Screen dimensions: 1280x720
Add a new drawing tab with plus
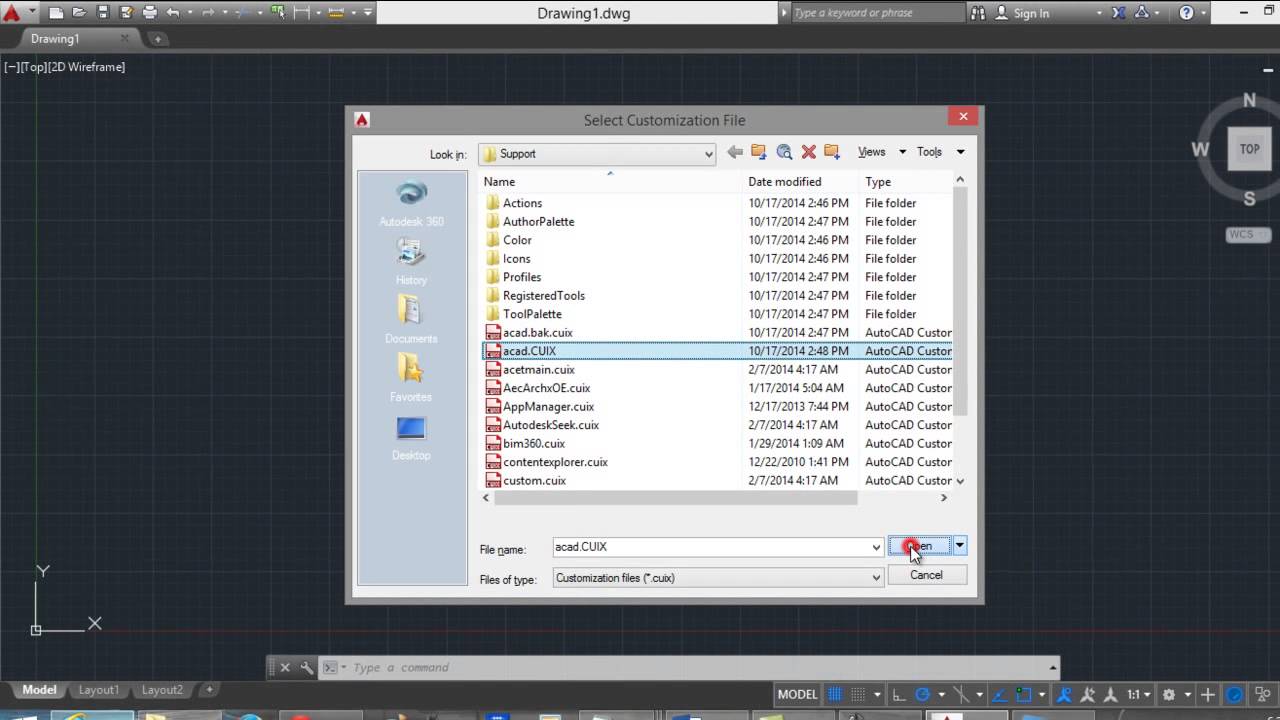pos(157,39)
